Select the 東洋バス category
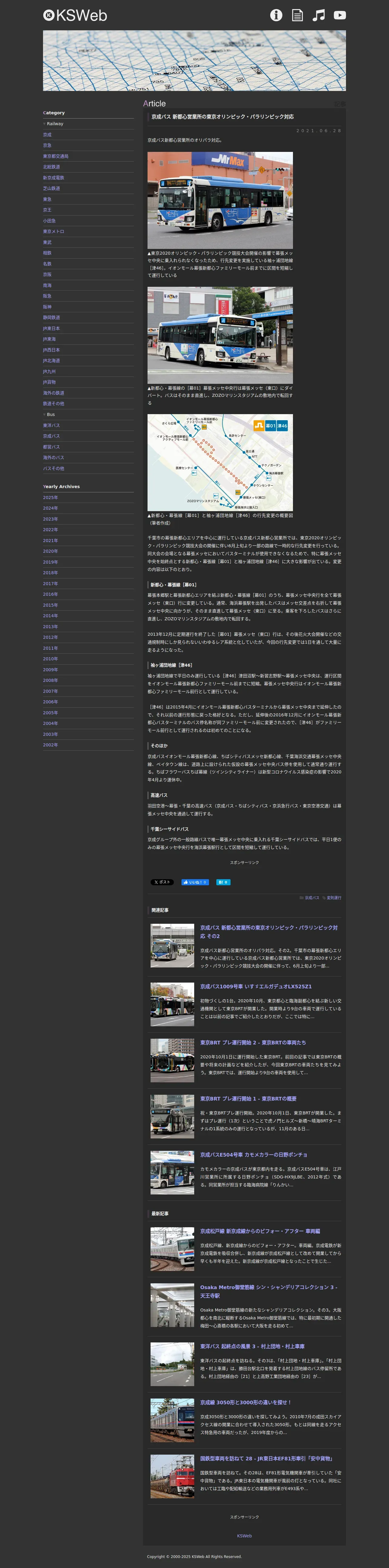Viewport: 389px width, 1568px height. click(x=51, y=425)
